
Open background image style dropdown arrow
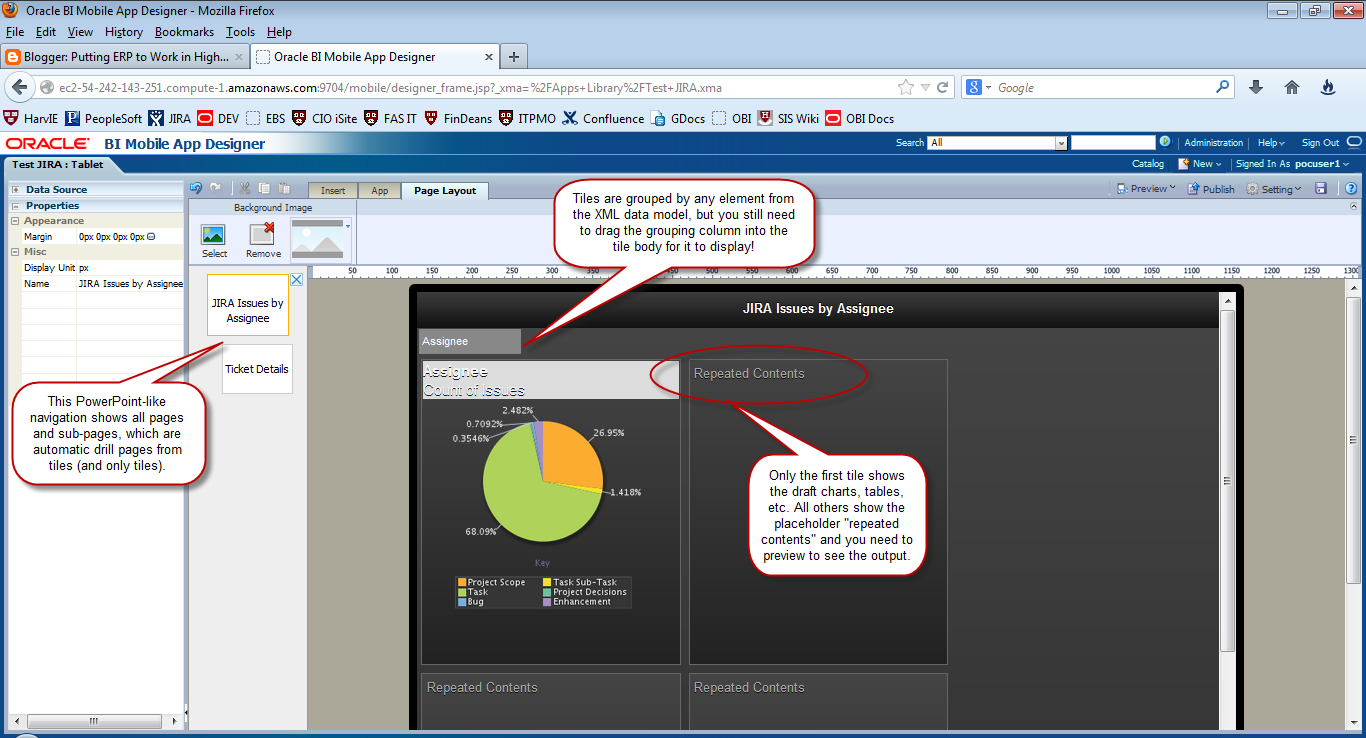[348, 226]
